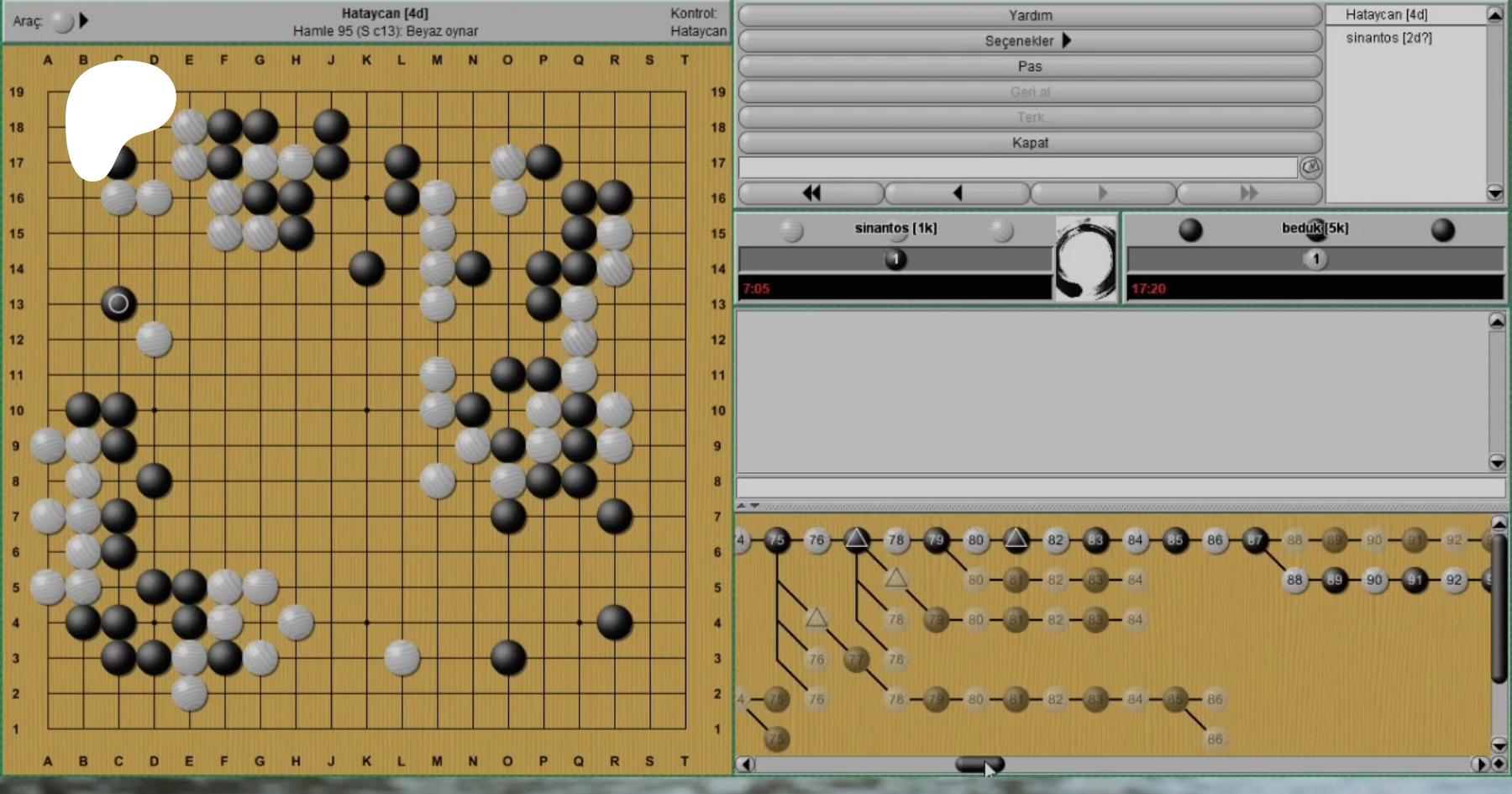
Task: Focus the chat input field below the chat area
Action: click(x=1120, y=488)
